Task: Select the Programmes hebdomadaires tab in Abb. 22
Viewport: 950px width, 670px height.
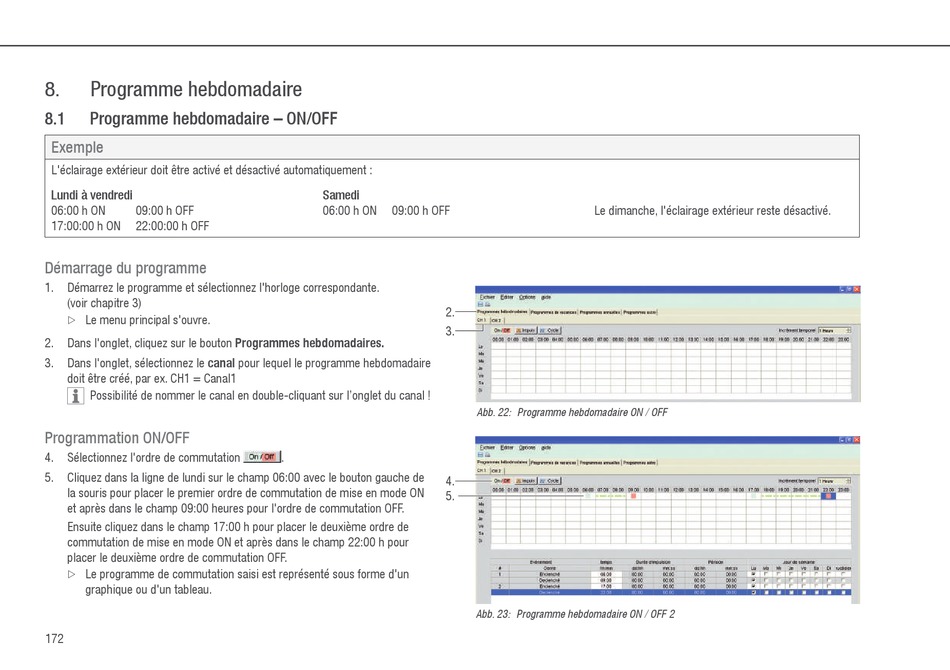Action: [x=502, y=311]
